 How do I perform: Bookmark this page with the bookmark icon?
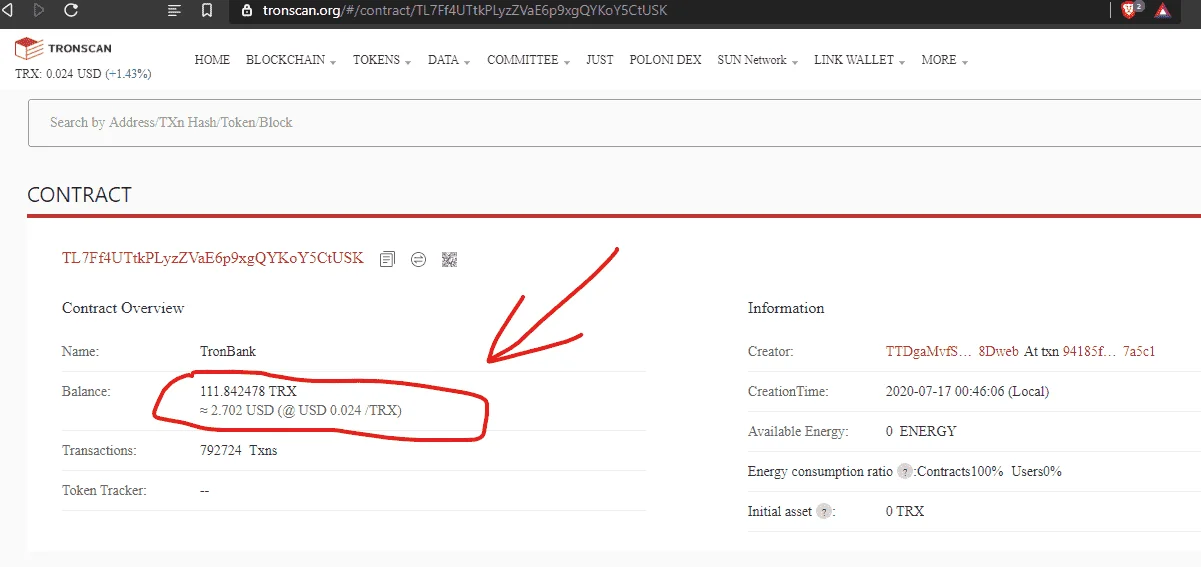pos(207,11)
